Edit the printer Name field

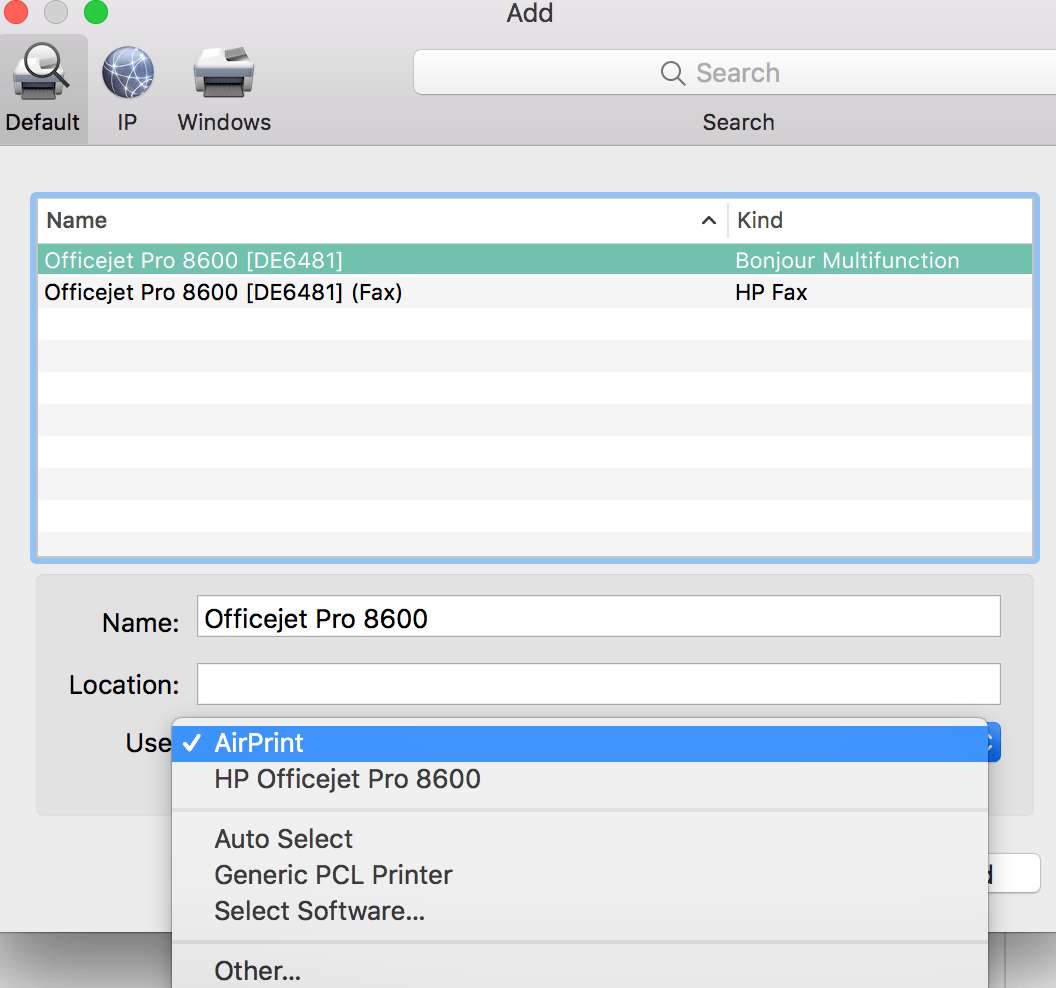pyautogui.click(x=598, y=616)
